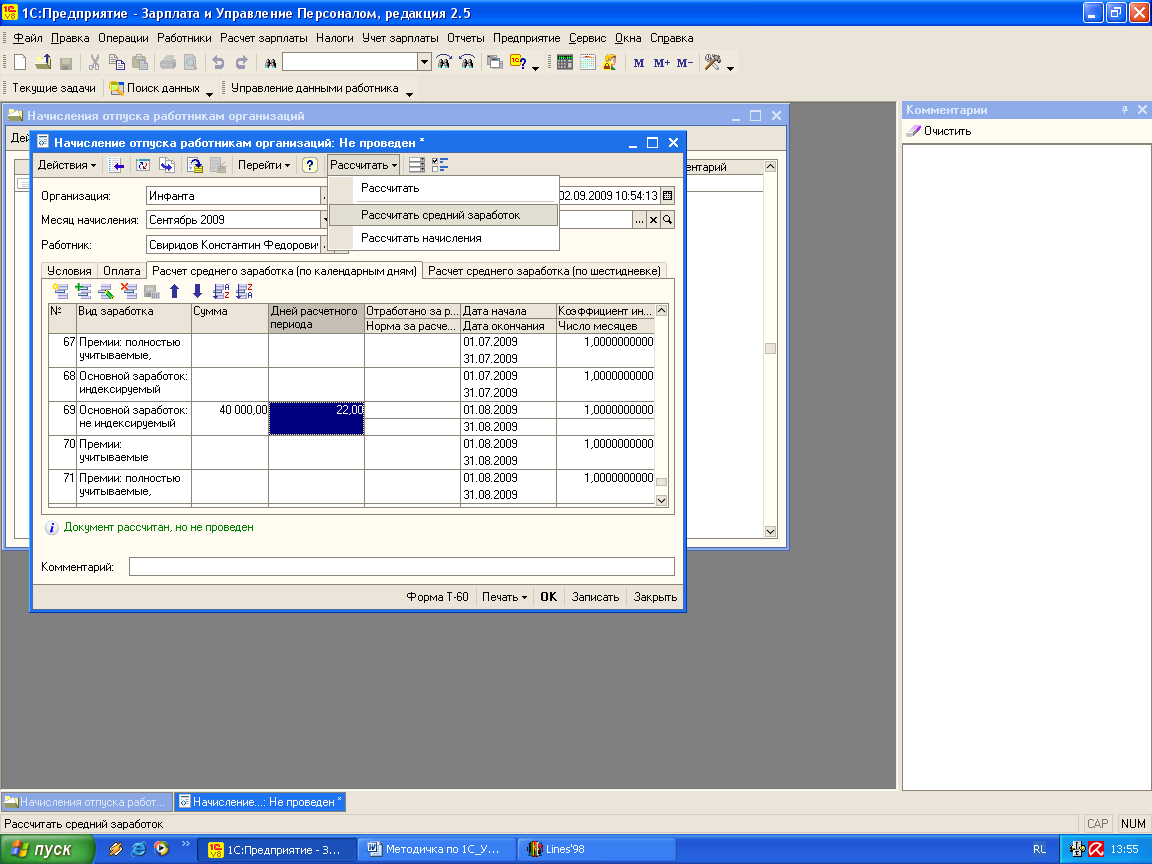Click the table's vertical scrollbar down arrow
The image size is (1152, 864).
[661, 500]
